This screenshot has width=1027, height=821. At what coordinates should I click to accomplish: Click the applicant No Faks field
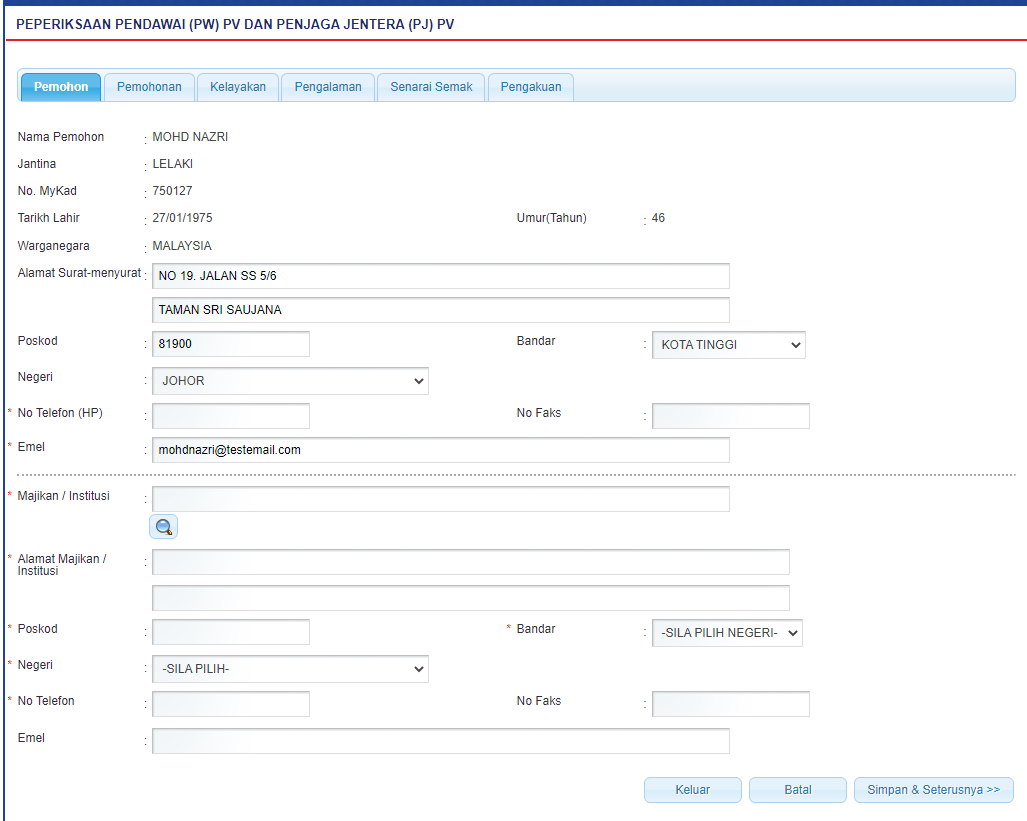click(731, 416)
